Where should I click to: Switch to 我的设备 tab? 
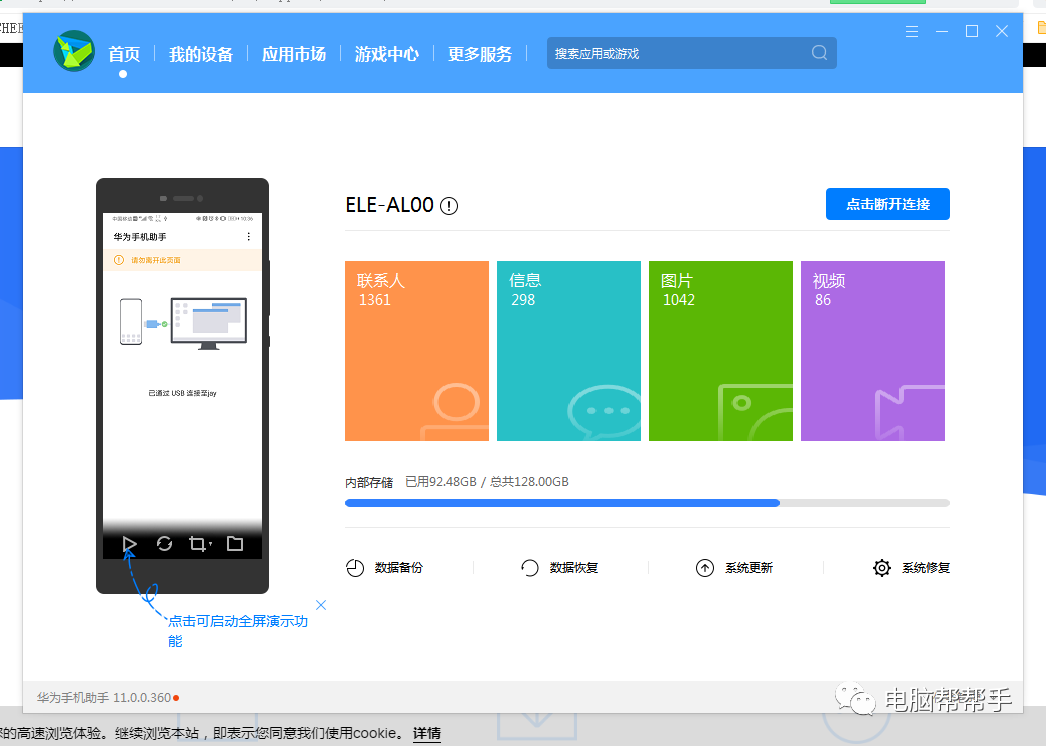201,54
